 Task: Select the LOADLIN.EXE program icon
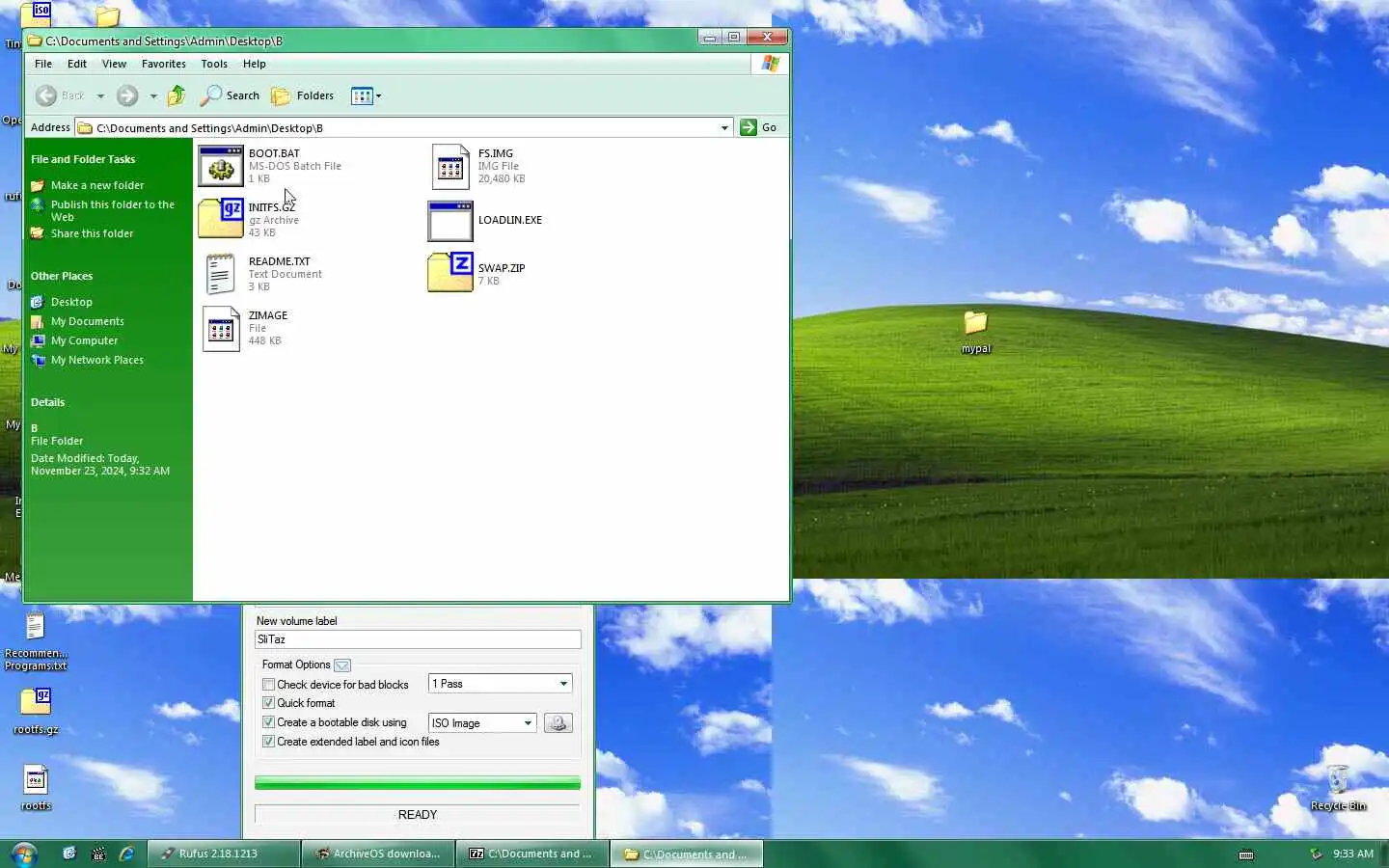click(450, 221)
